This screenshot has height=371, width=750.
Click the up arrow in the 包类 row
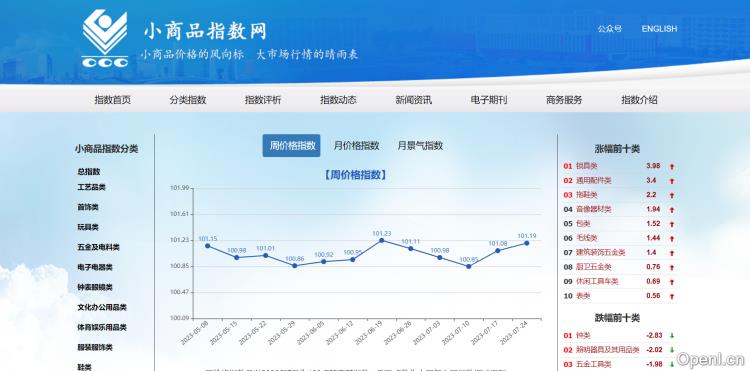672,224
